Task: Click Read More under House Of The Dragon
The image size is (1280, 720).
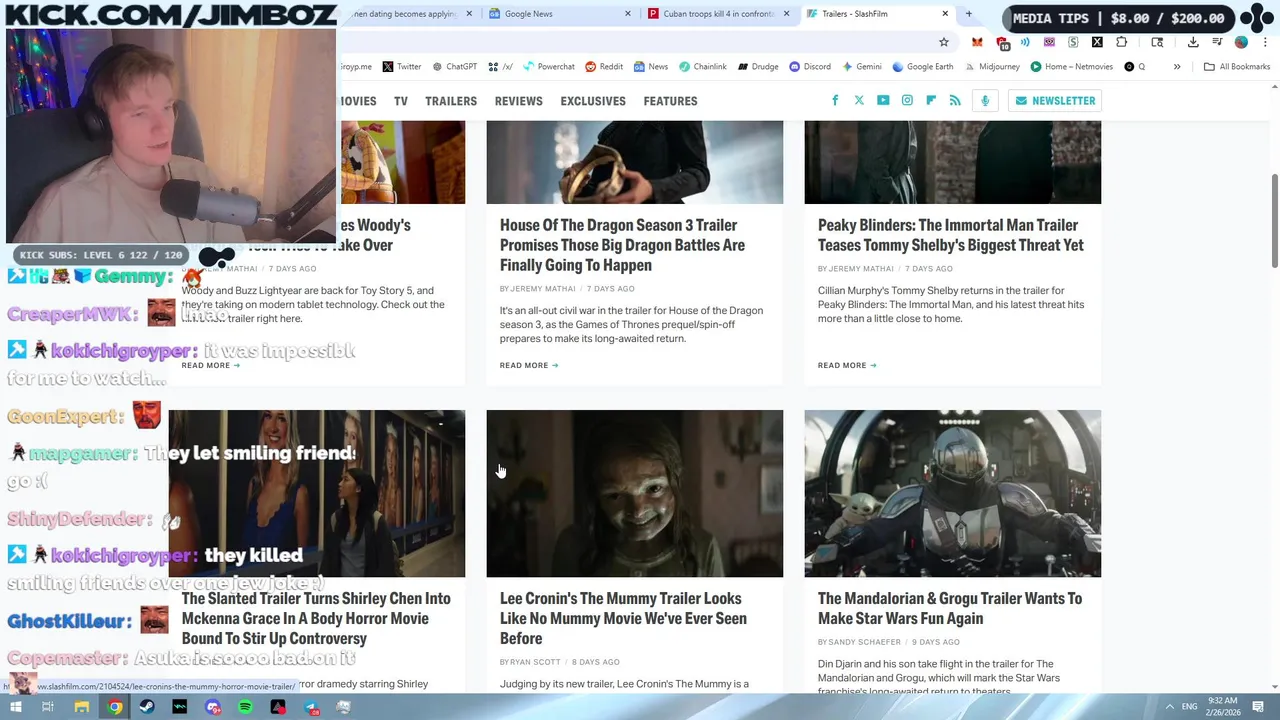Action: tap(529, 365)
